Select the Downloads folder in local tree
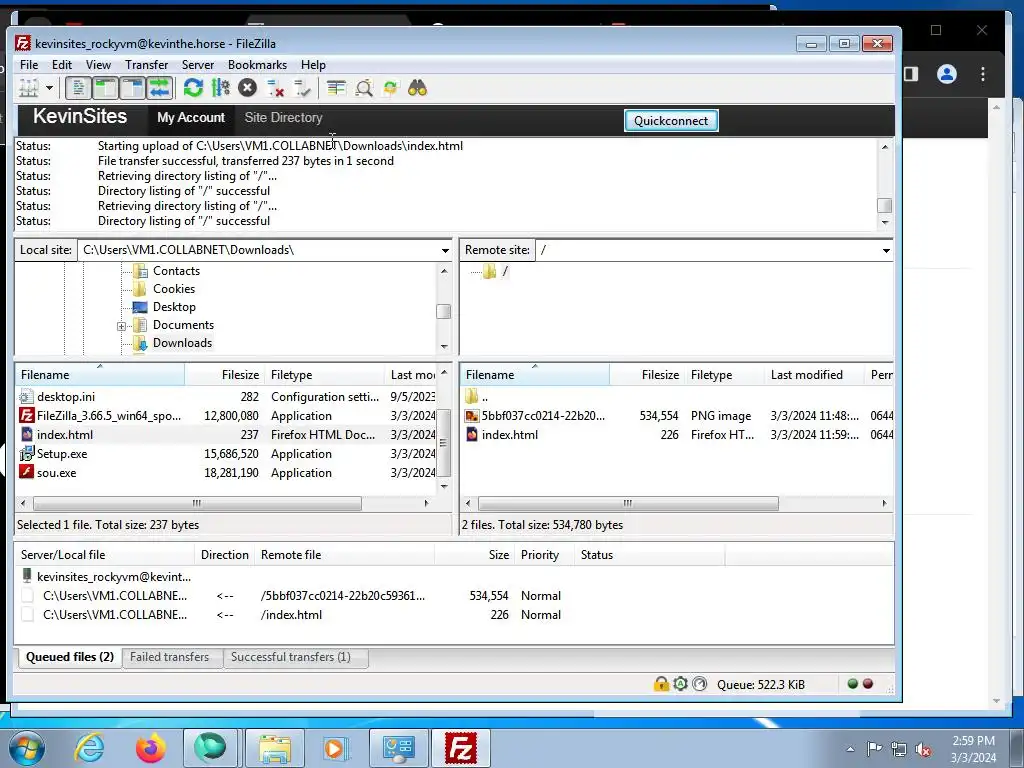 click(x=182, y=343)
